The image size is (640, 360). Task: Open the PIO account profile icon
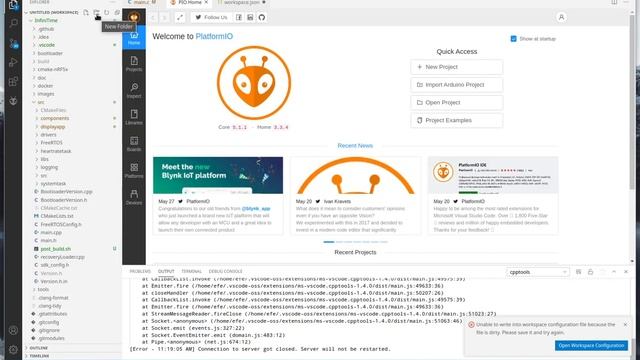561,18
